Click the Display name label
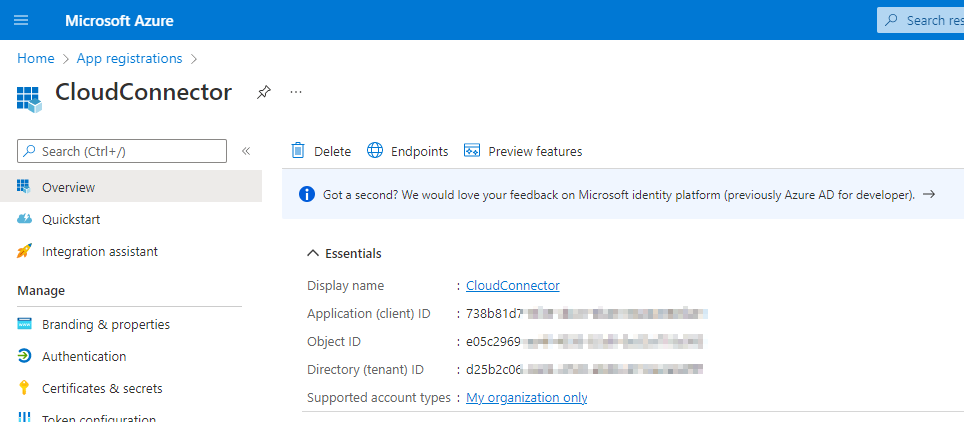Viewport: 964px width, 422px height. click(346, 285)
